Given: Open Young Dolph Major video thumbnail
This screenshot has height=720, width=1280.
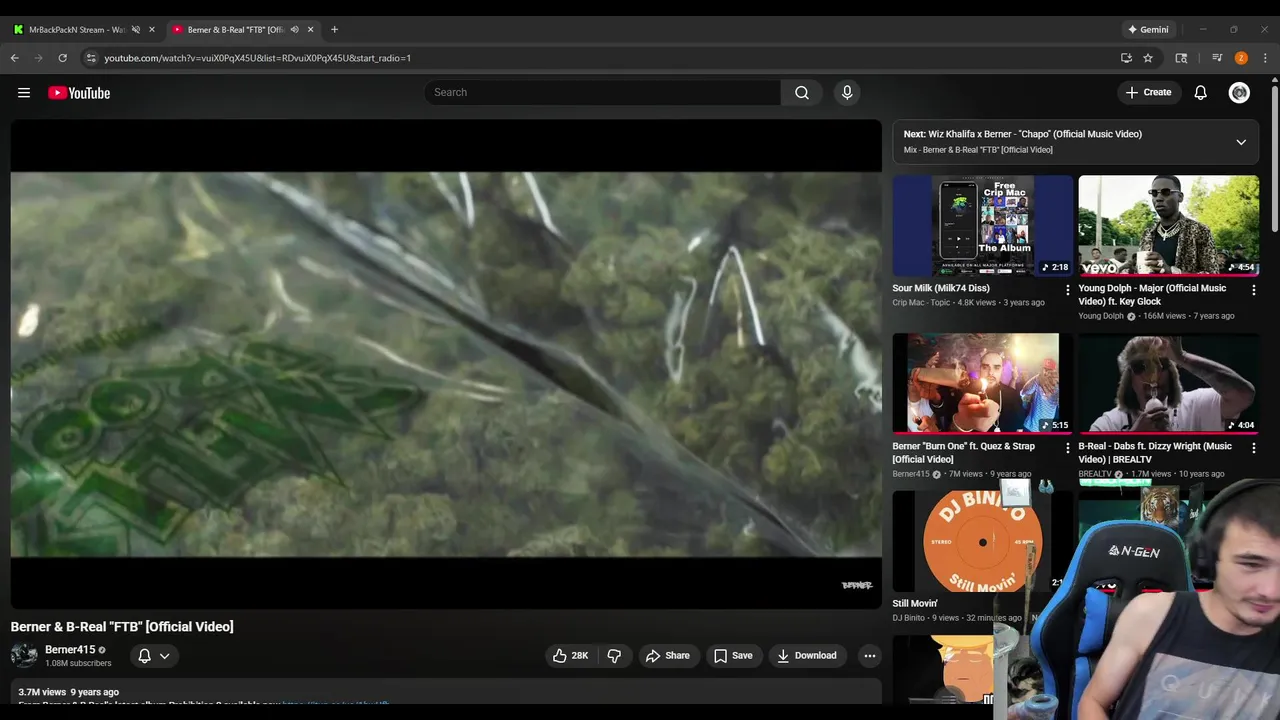Looking at the screenshot, I should pyautogui.click(x=1169, y=226).
